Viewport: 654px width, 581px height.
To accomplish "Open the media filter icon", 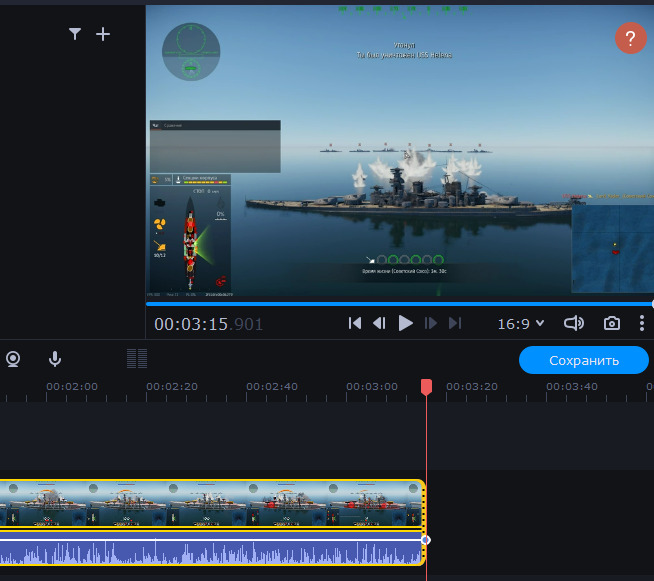I will point(75,34).
